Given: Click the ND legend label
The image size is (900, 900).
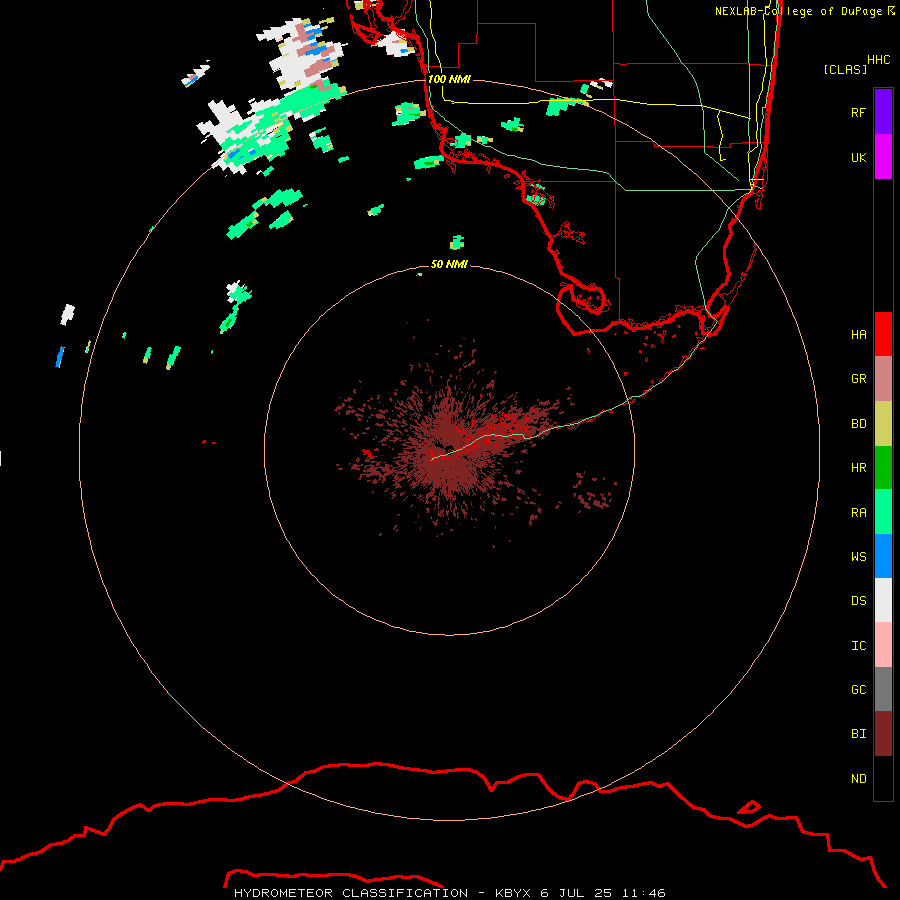Looking at the screenshot, I should click(858, 779).
